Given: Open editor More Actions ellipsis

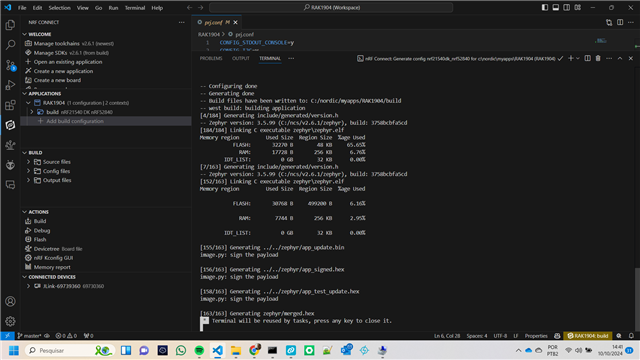Looking at the screenshot, I should (631, 22).
